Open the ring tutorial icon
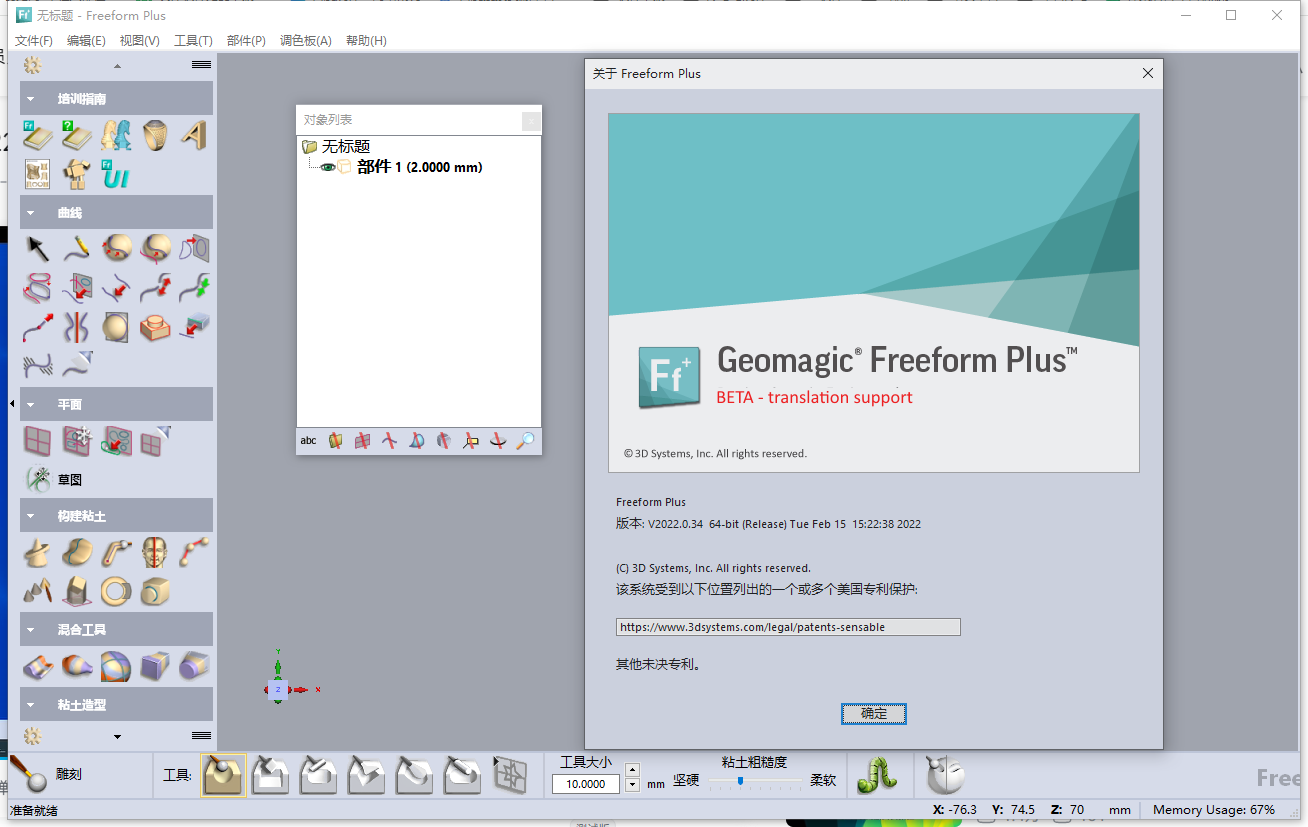The width and height of the screenshot is (1308, 827). pyautogui.click(x=154, y=135)
